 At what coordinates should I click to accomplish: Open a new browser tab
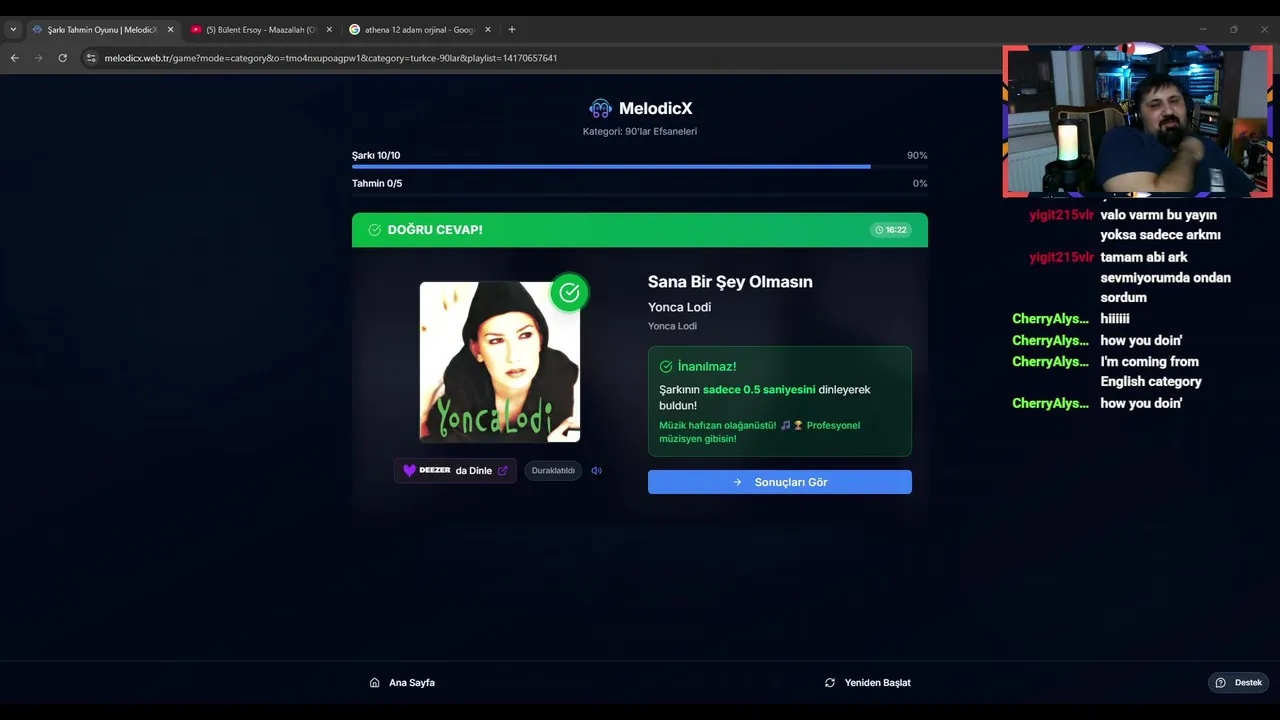click(512, 30)
